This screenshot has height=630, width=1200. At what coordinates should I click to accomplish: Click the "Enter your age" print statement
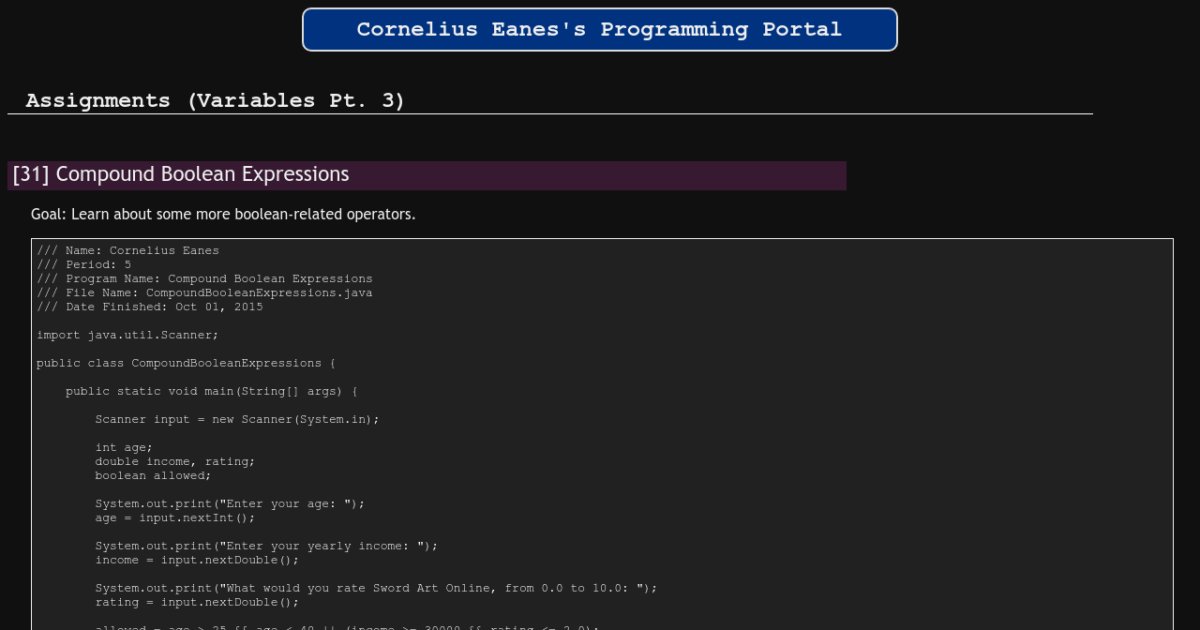(x=230, y=503)
